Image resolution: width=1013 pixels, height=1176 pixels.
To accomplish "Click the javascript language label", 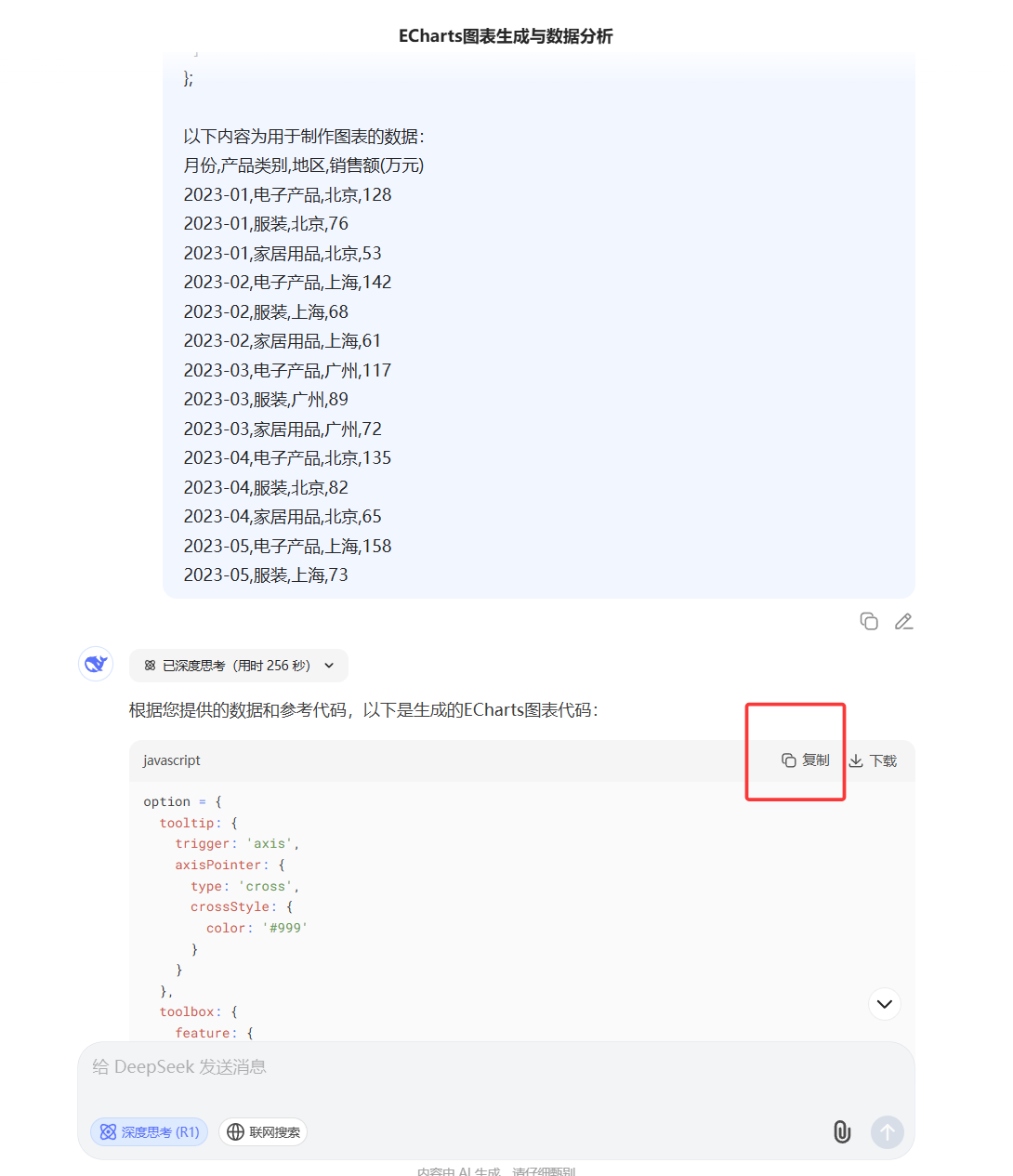I will 172,760.
